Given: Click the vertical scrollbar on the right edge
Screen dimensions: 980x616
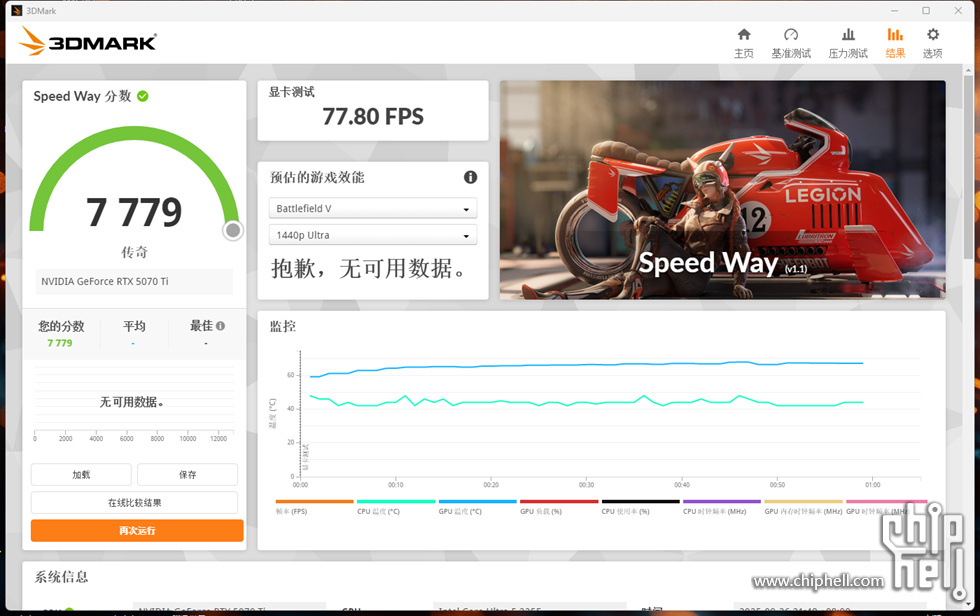Looking at the screenshot, I should coord(969,169).
